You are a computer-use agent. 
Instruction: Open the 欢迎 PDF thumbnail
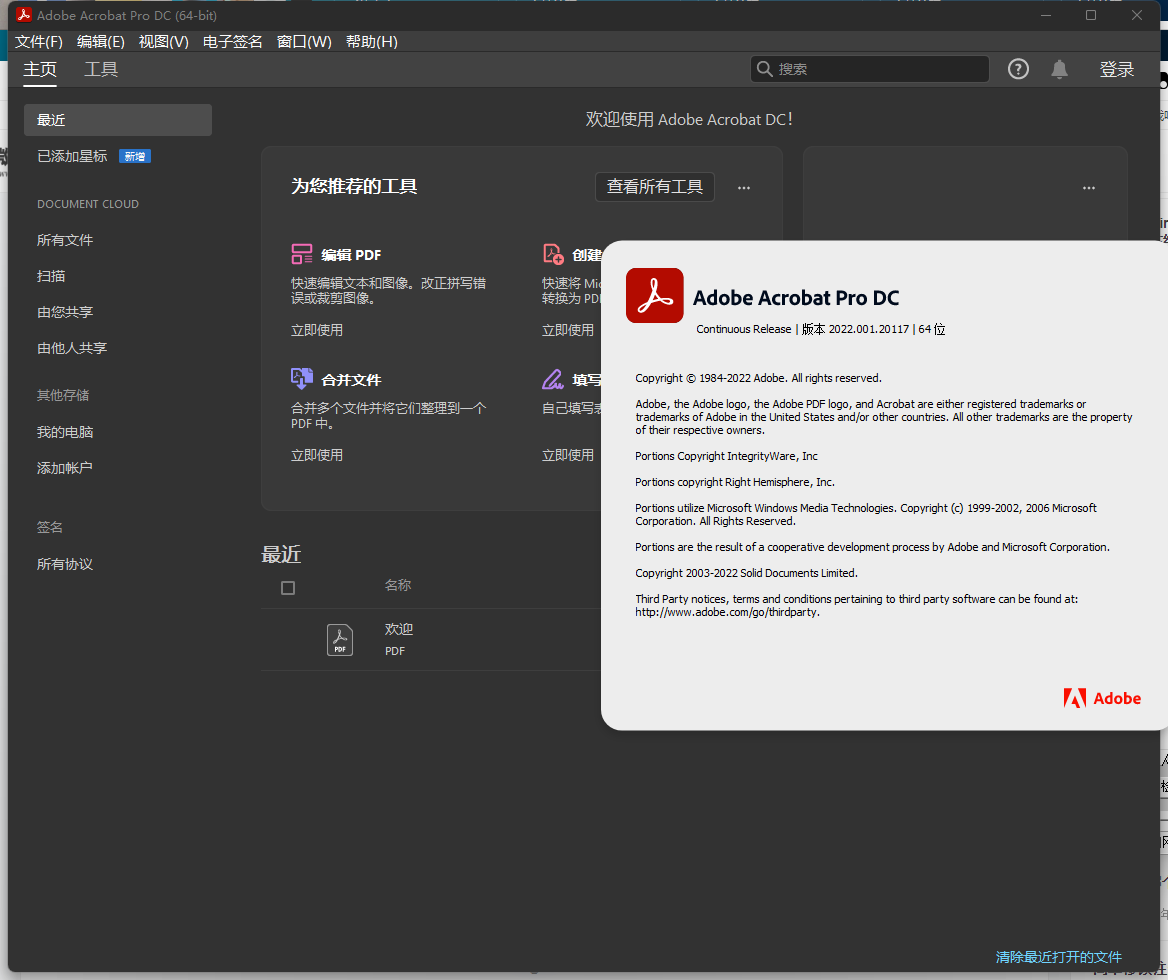coord(340,639)
